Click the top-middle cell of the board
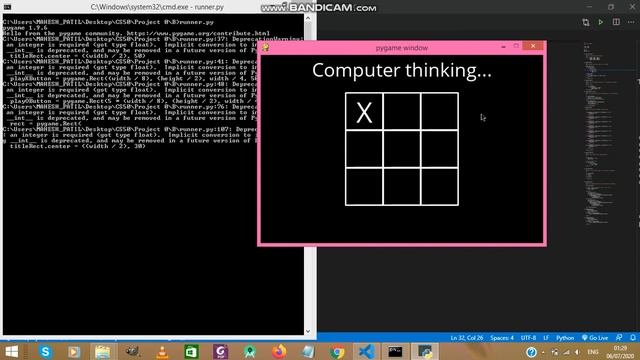Viewport: 640px width, 360px height. [402, 111]
